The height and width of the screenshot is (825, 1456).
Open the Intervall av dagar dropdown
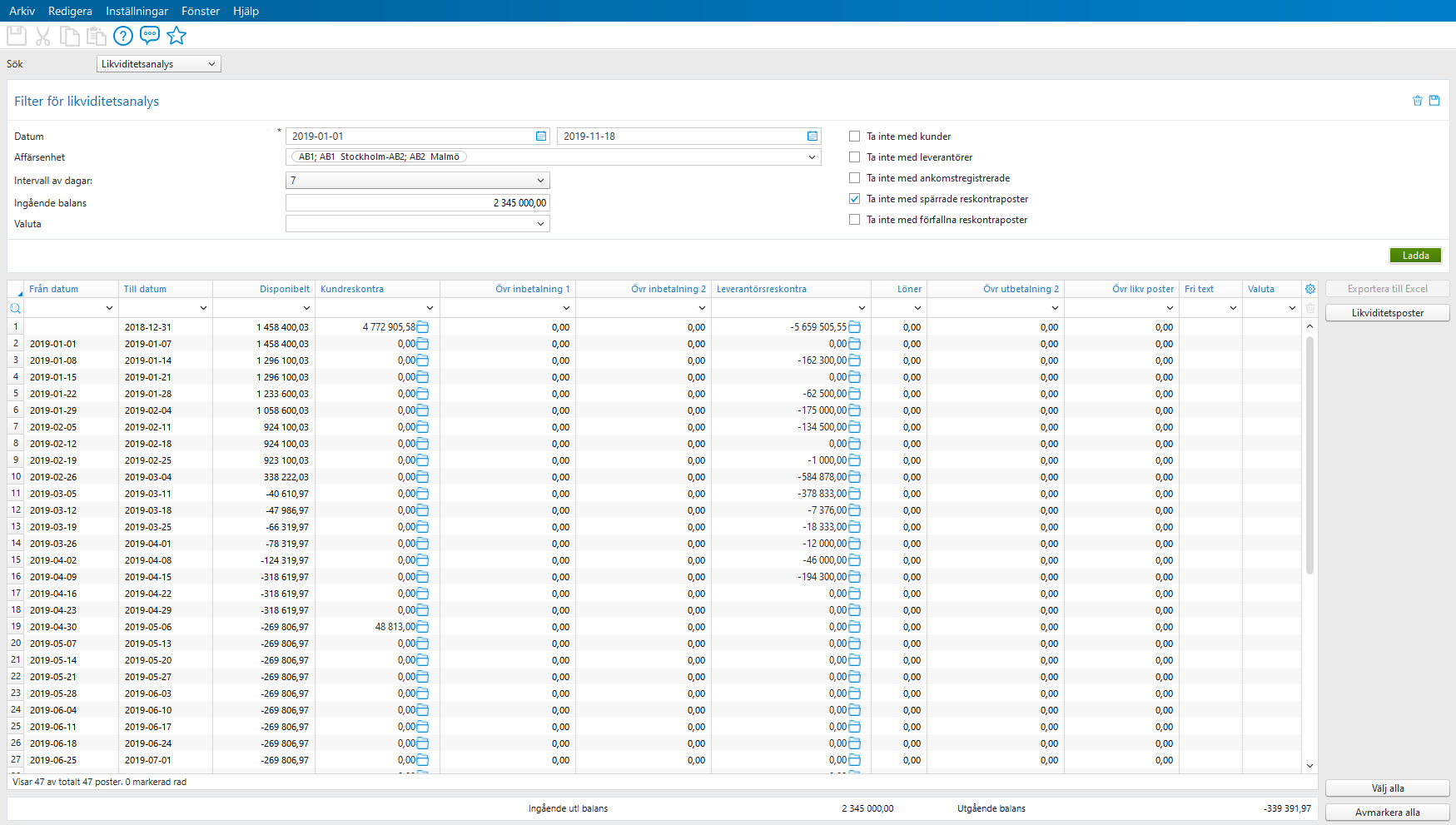pos(541,181)
